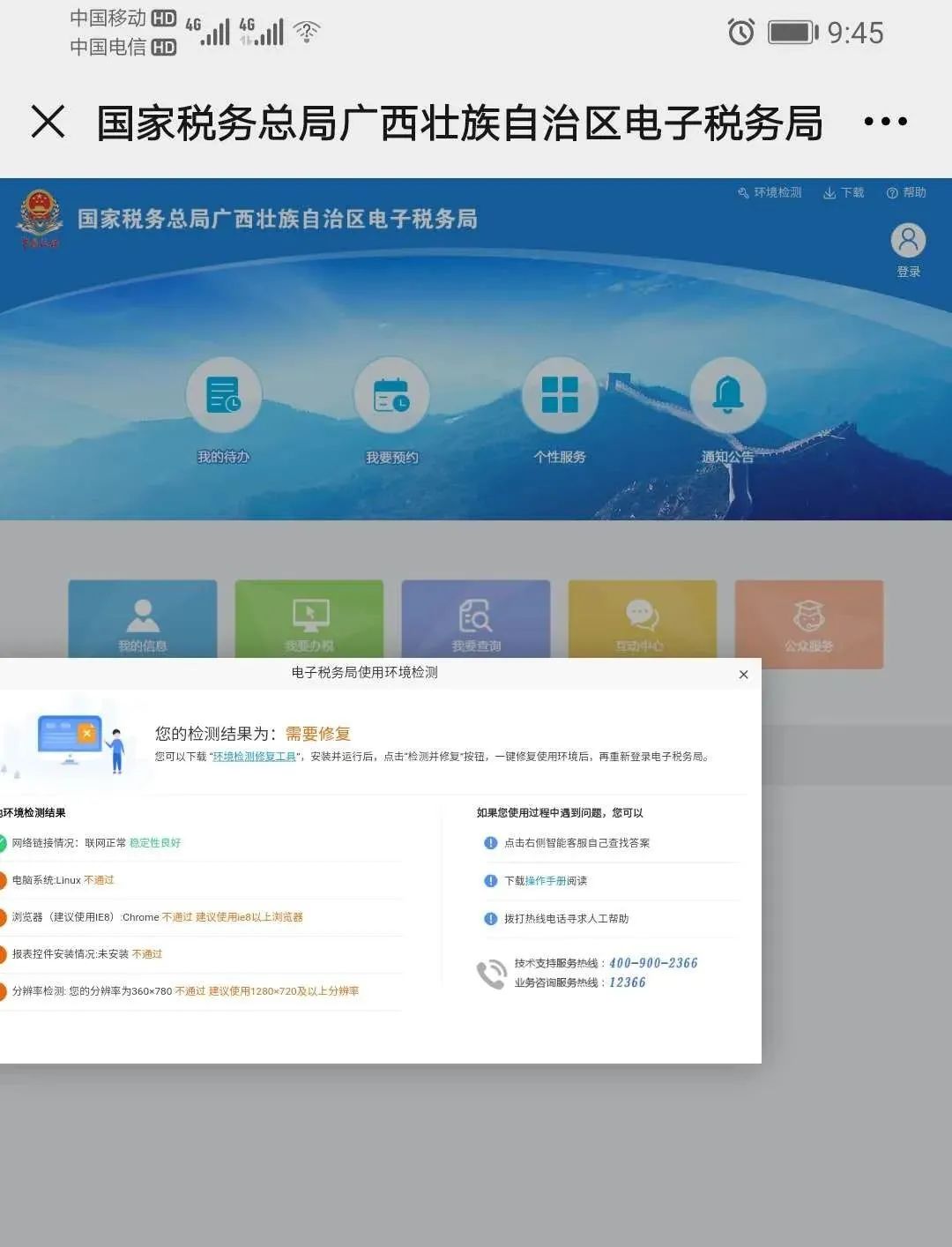The height and width of the screenshot is (1247, 952).
Task: Click the info icon beside 点击右侧智能客服
Action: (491, 843)
